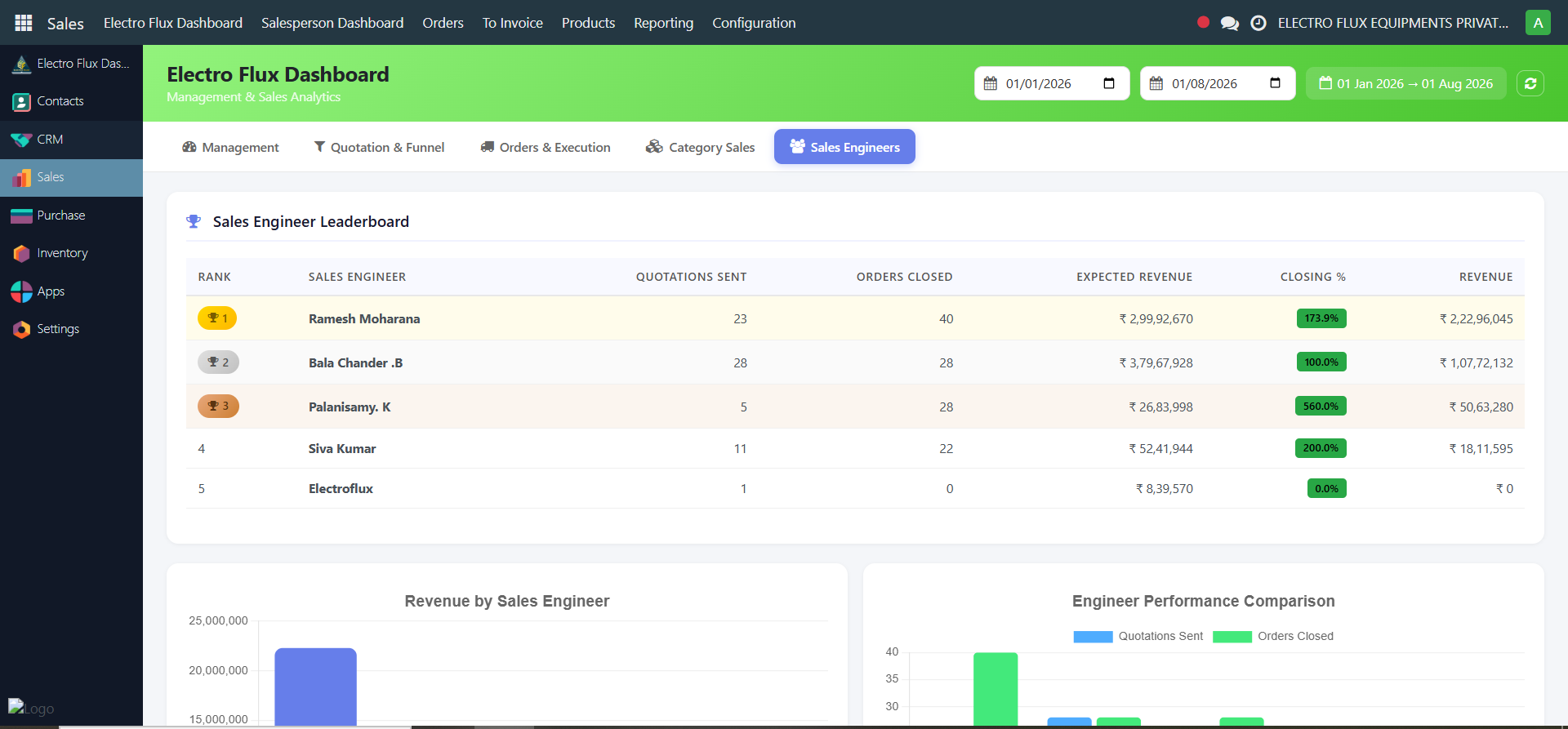Click Ramesh Moharana in leaderboard

coord(364,318)
